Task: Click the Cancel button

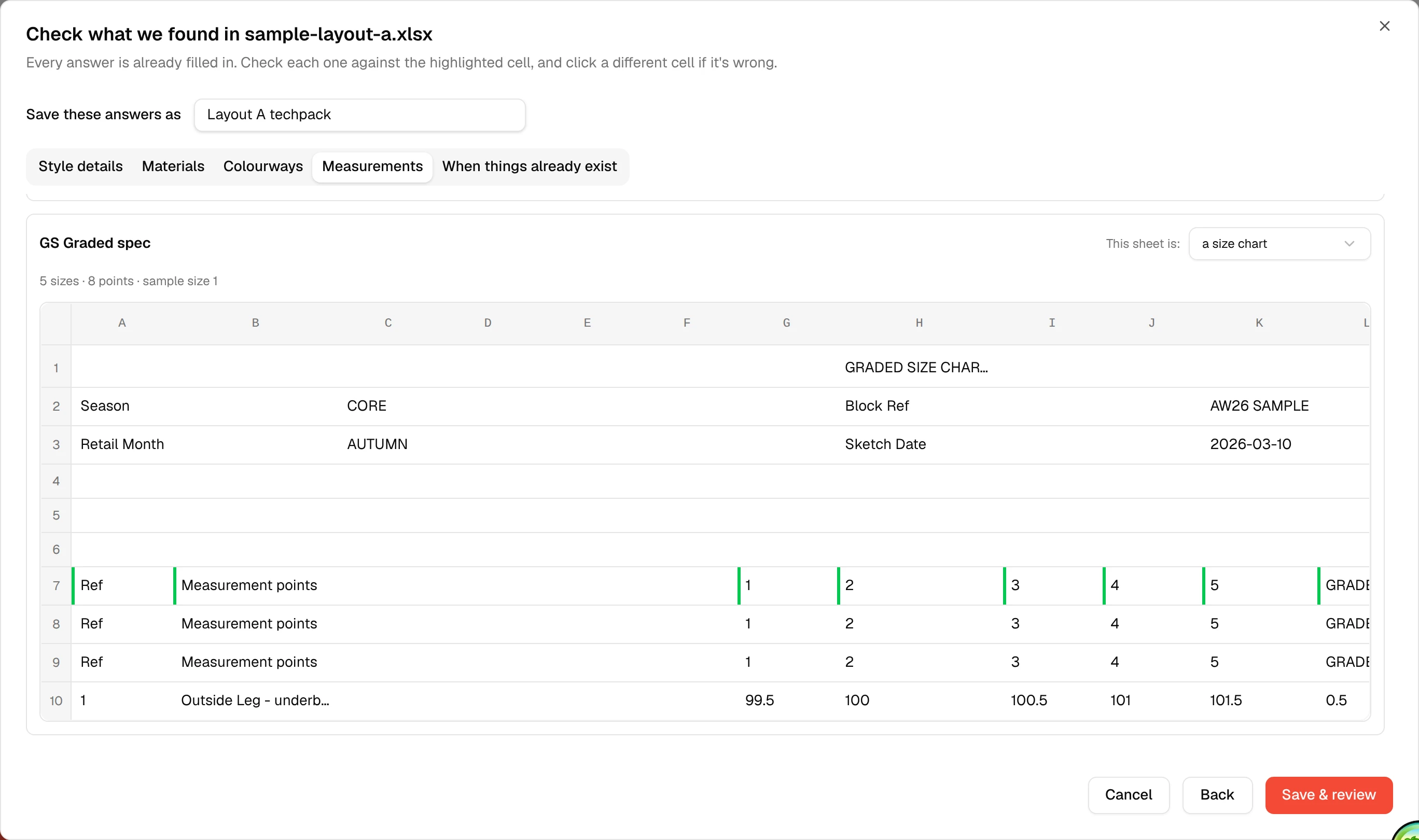Action: (1129, 795)
